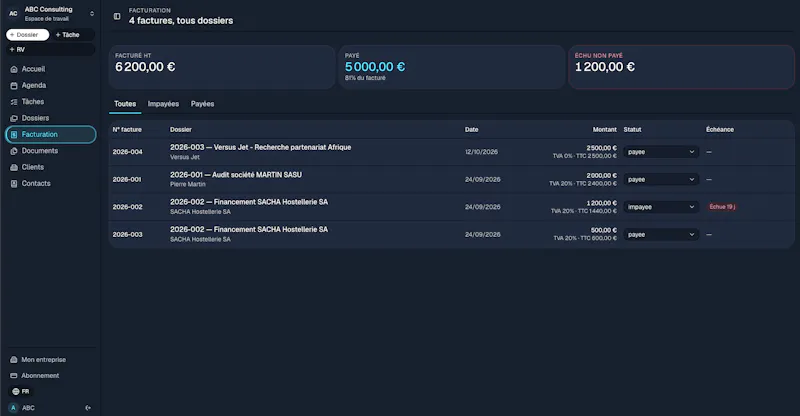Click the amount 1 200,00 € in table

point(601,203)
